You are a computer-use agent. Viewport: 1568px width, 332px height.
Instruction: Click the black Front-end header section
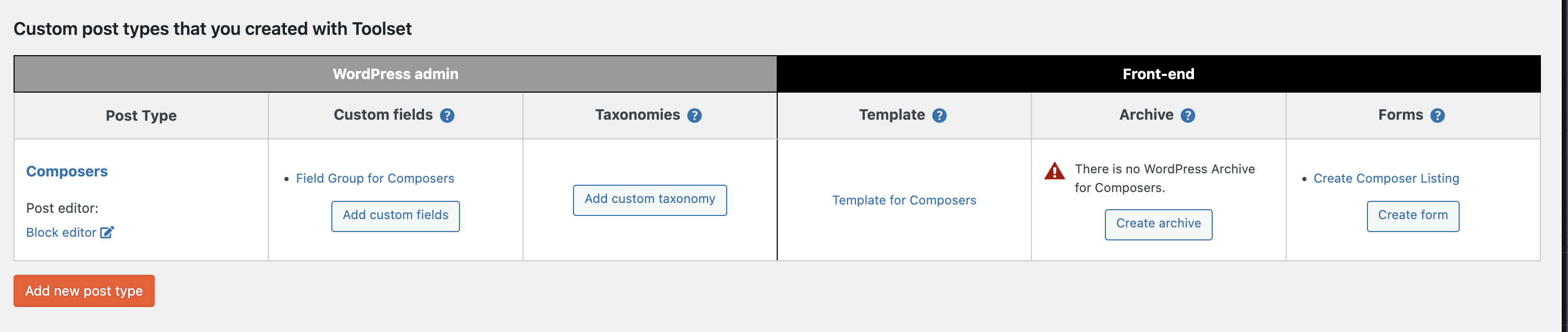[1159, 74]
